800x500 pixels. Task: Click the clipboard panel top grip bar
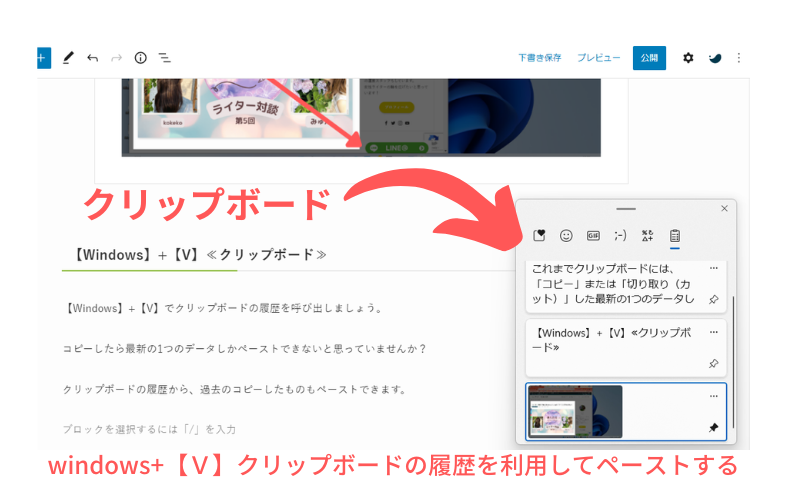tap(626, 209)
